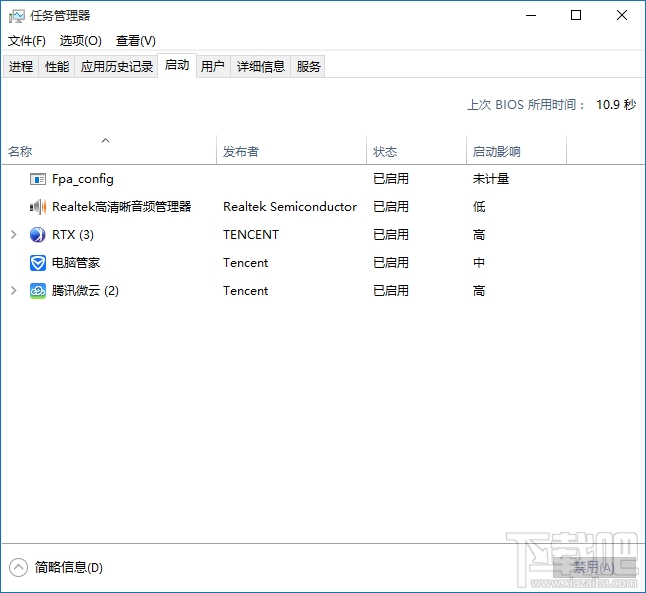Select the 电脑管家 entry name
Screen dimensions: 646x593
coord(76,263)
